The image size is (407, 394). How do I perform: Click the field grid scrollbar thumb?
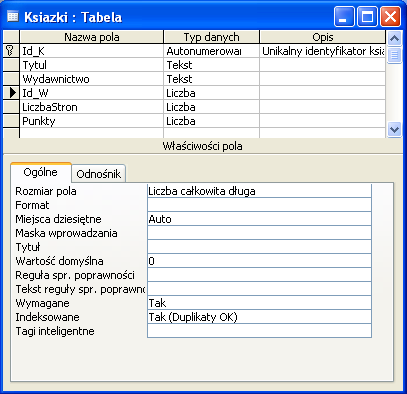coord(394,55)
